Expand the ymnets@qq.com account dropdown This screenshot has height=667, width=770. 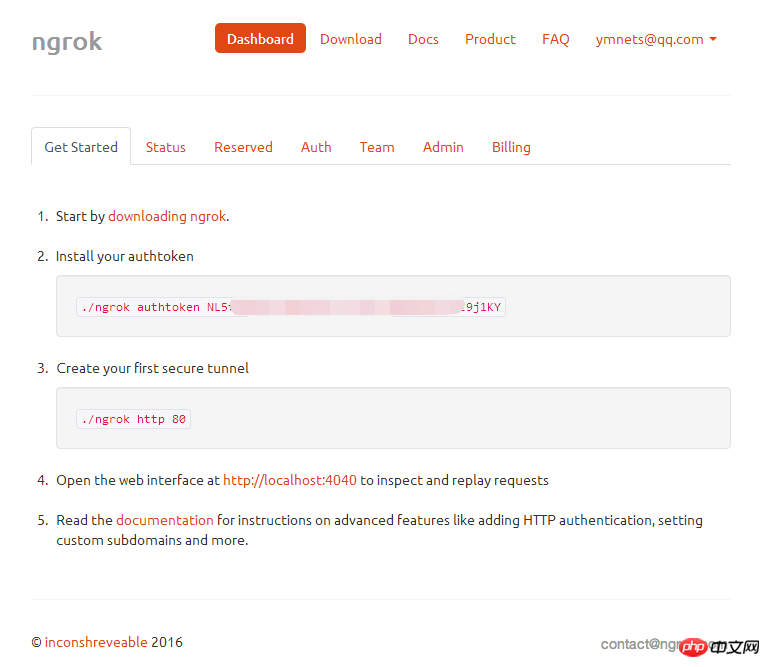[x=656, y=39]
